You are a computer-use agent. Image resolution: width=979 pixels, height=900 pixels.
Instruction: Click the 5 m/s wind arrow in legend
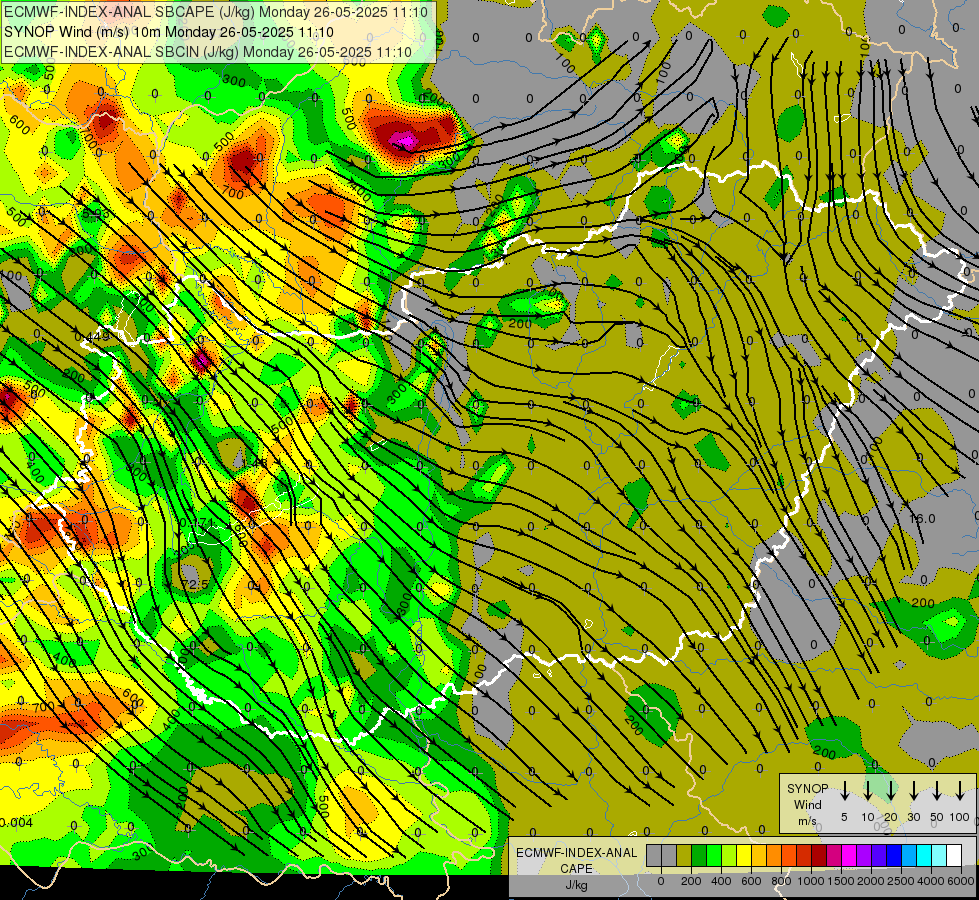pos(844,790)
